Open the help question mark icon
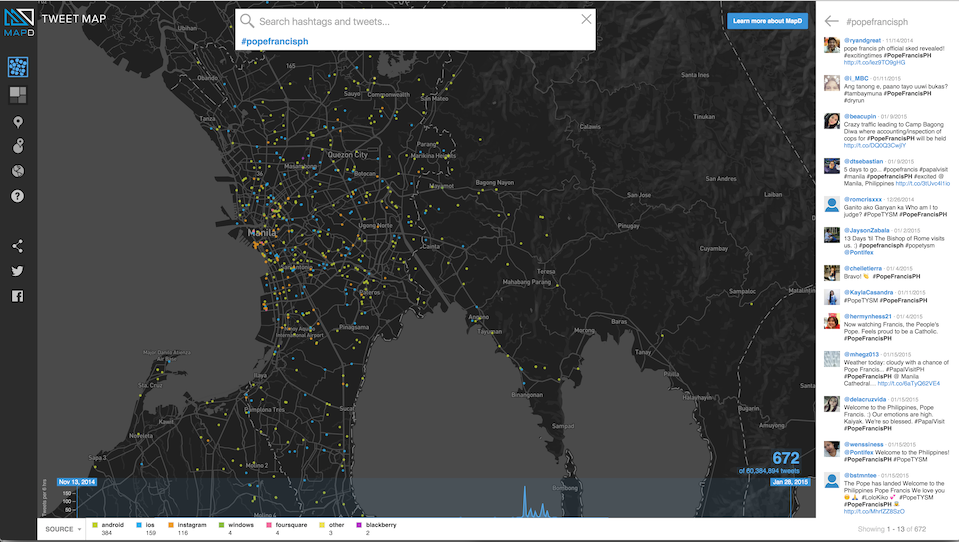This screenshot has height=542, width=959. click(18, 196)
